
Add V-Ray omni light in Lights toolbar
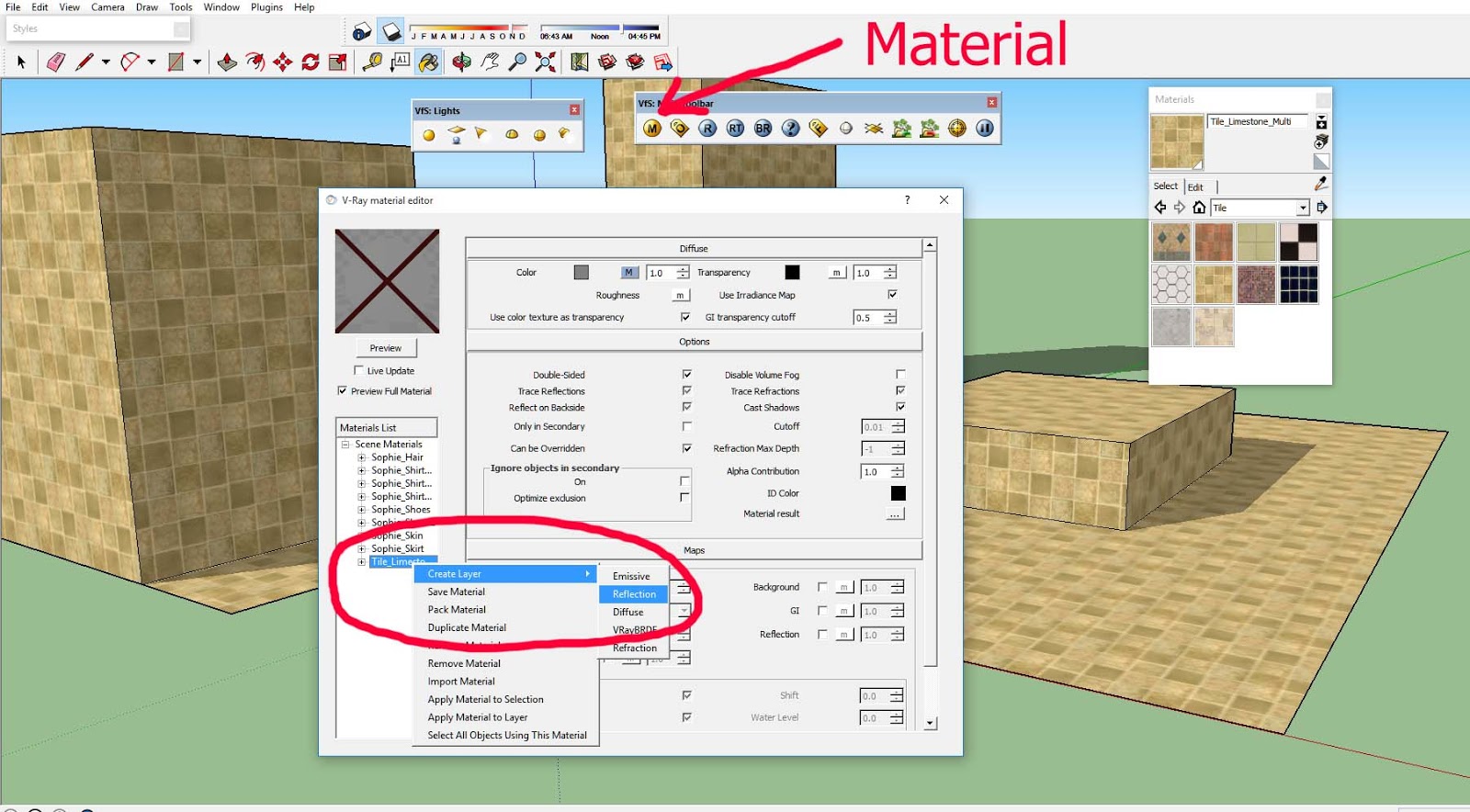[429, 135]
